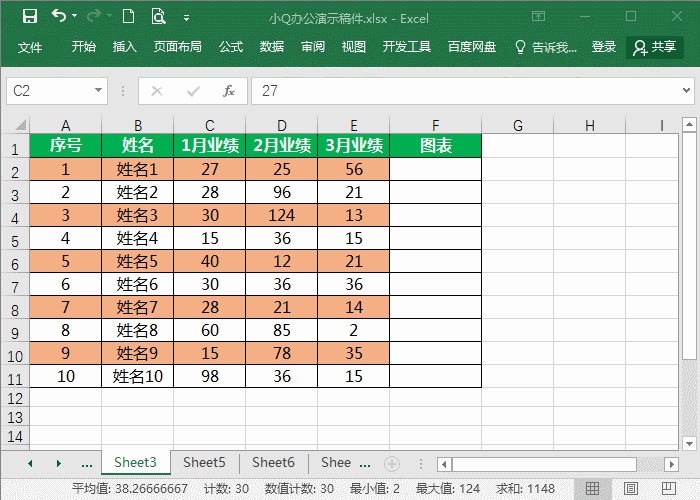Switch to the 数据 tab
700x500 pixels.
pyautogui.click(x=272, y=47)
